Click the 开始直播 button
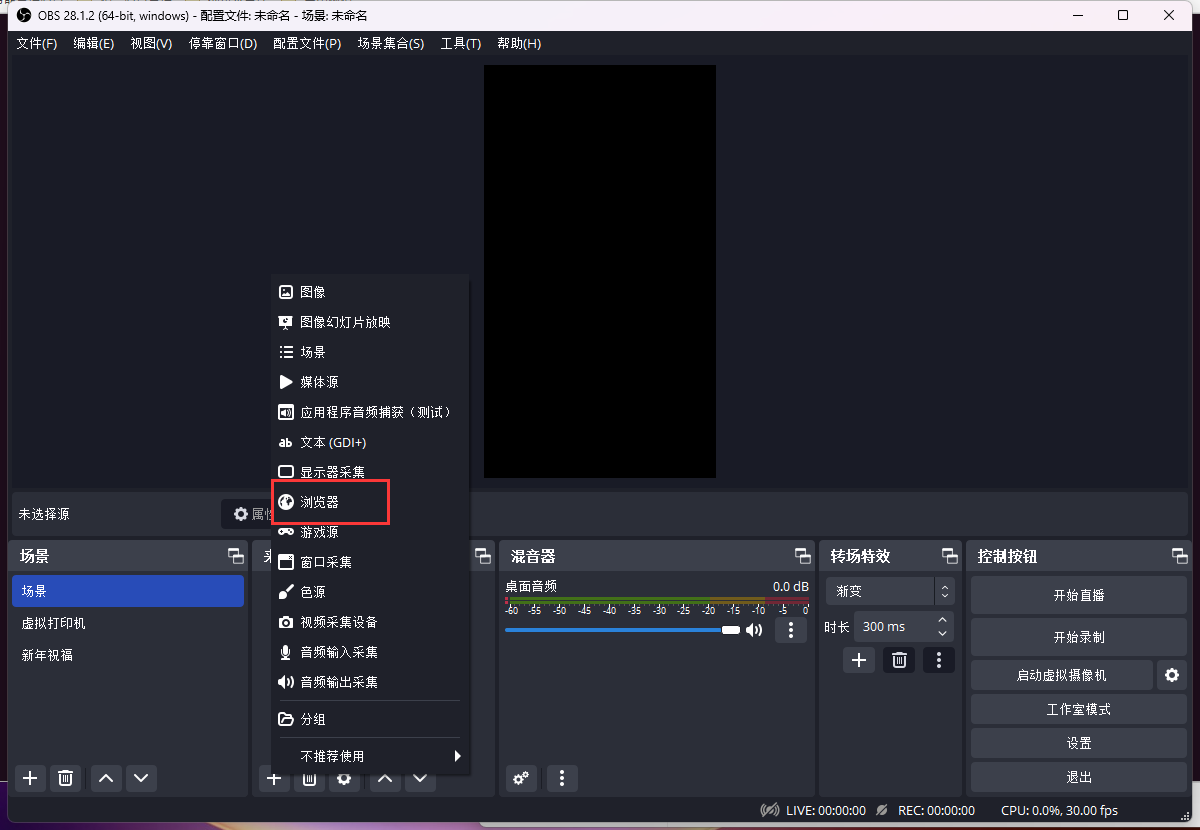The width and height of the screenshot is (1200, 830). pyautogui.click(x=1078, y=595)
